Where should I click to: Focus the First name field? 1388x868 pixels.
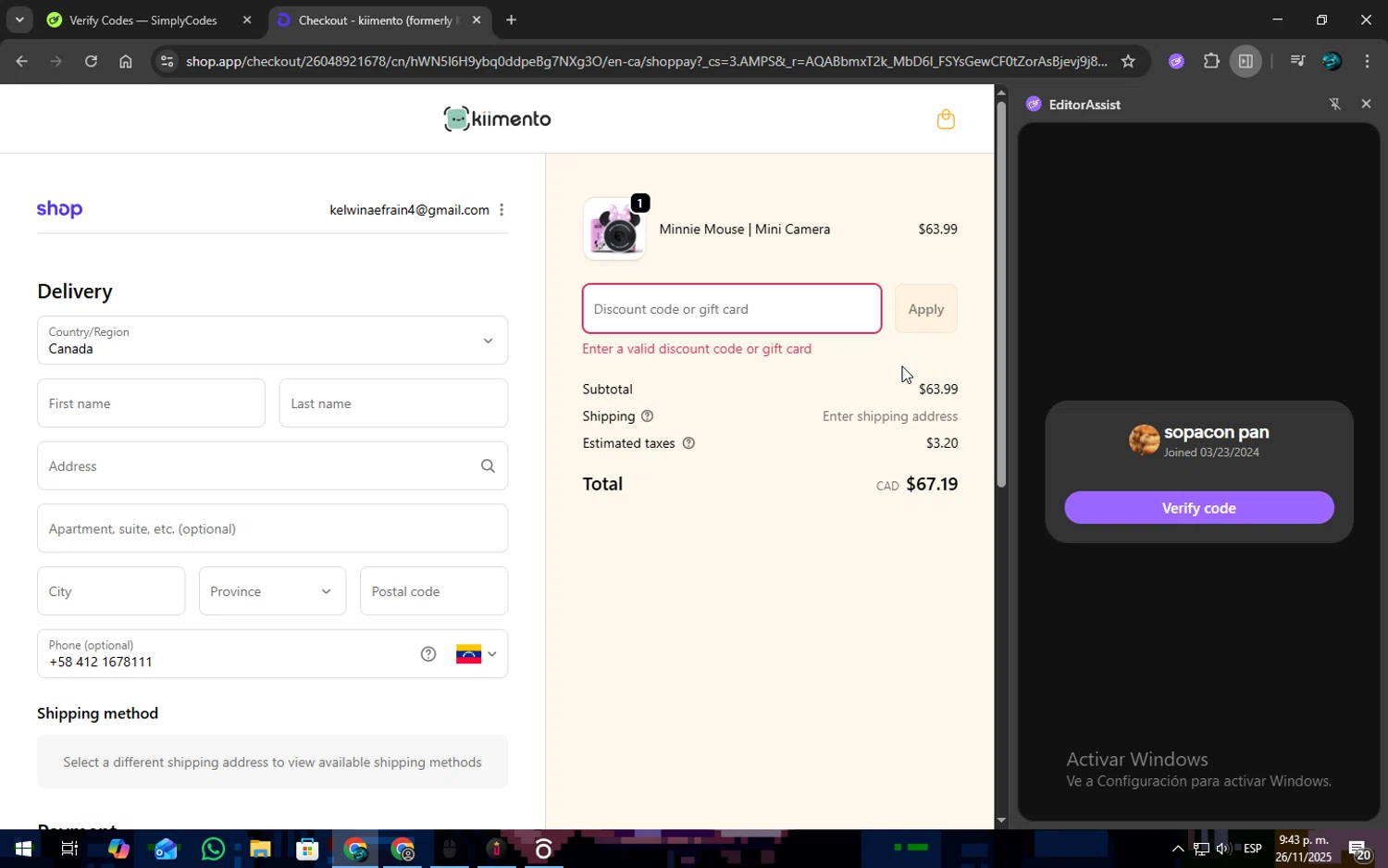pos(151,403)
